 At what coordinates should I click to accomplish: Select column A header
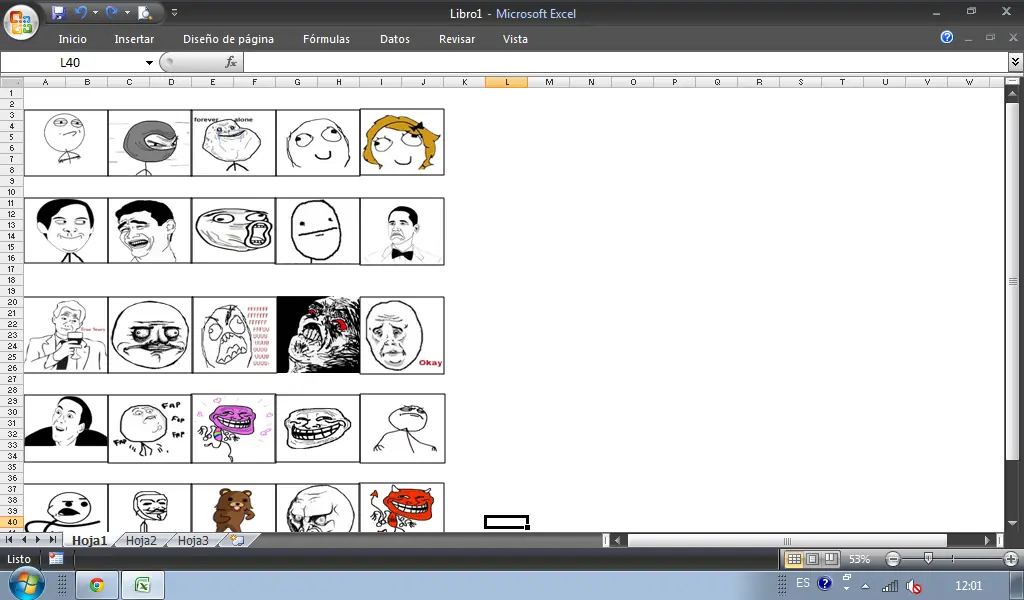click(x=45, y=82)
